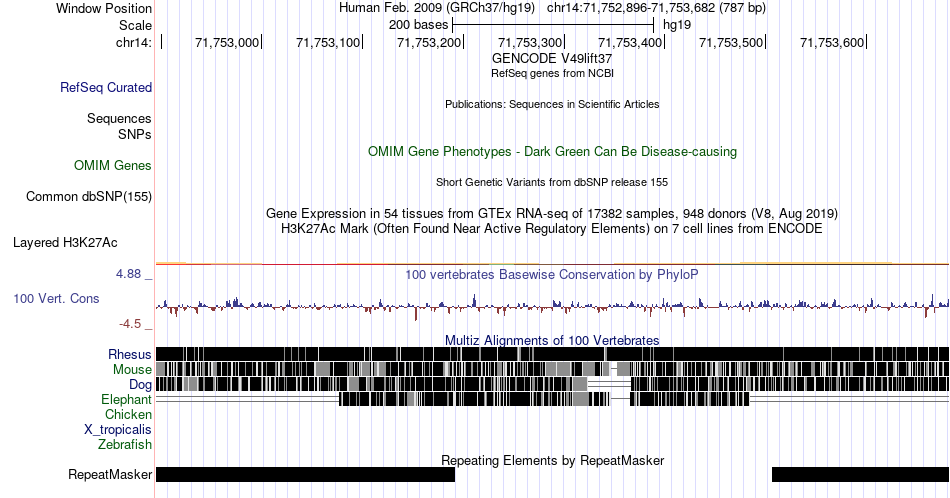Click Multiz Alignments of 100 Vertebrates title
Viewport: 950px width, 498px height.
552,340
